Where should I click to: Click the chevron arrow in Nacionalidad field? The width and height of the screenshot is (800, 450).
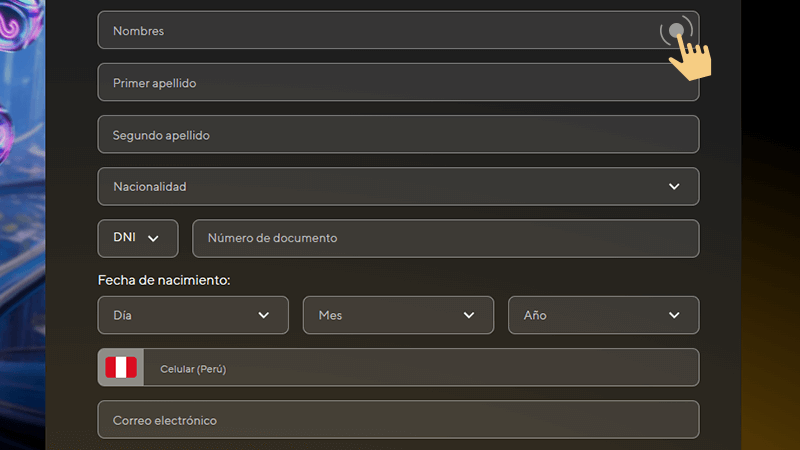(674, 187)
